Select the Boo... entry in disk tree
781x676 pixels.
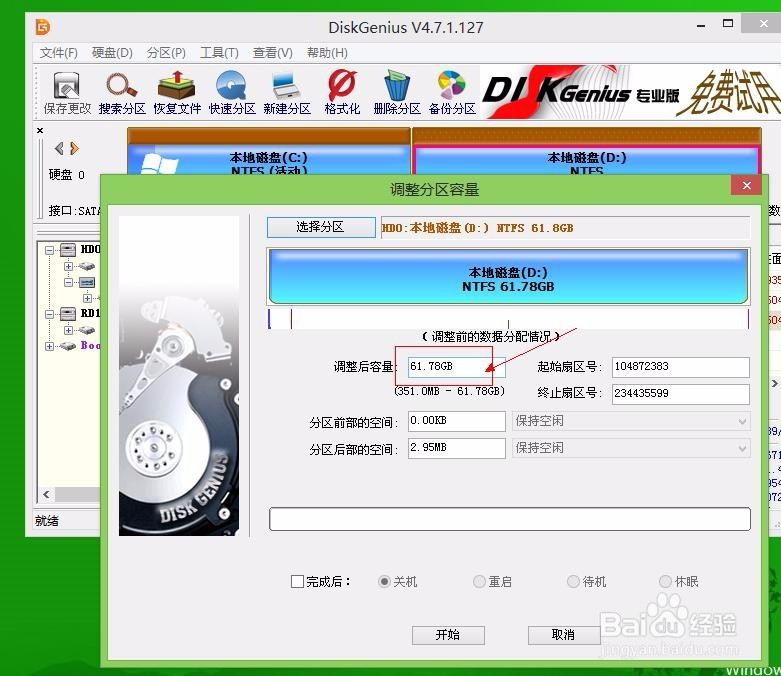pyautogui.click(x=90, y=345)
